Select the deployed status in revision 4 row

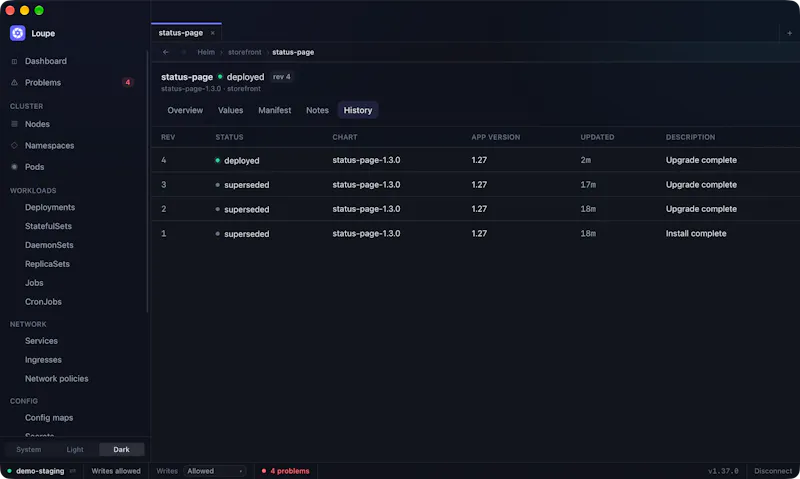coord(237,160)
